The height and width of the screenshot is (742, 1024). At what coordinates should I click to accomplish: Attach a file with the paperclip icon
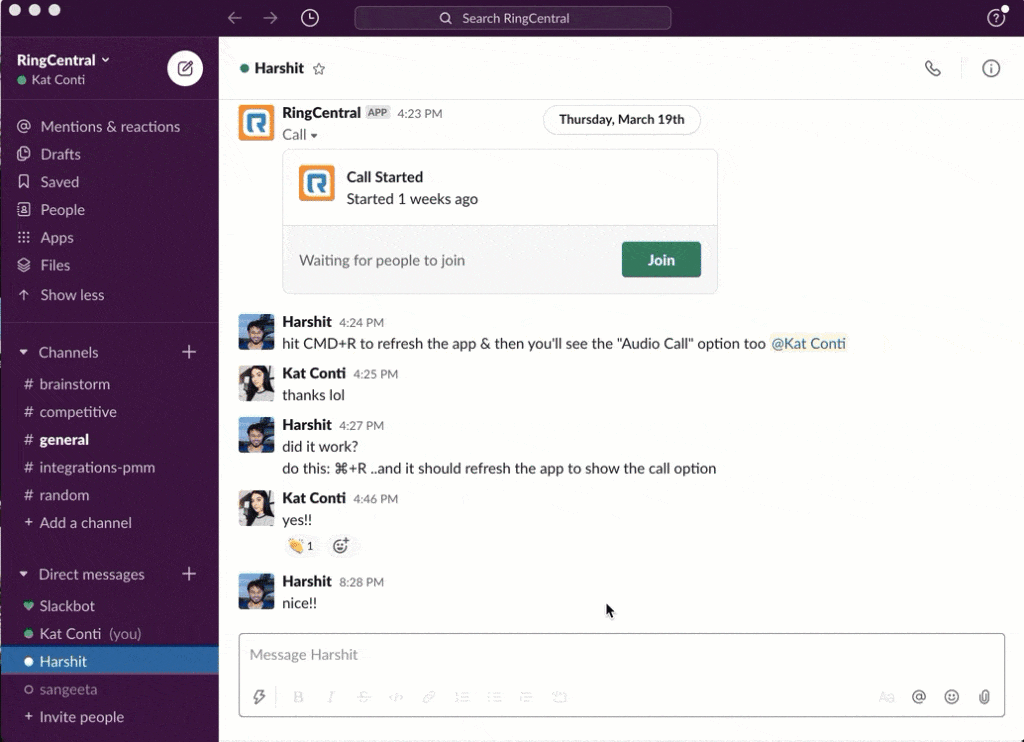(984, 697)
